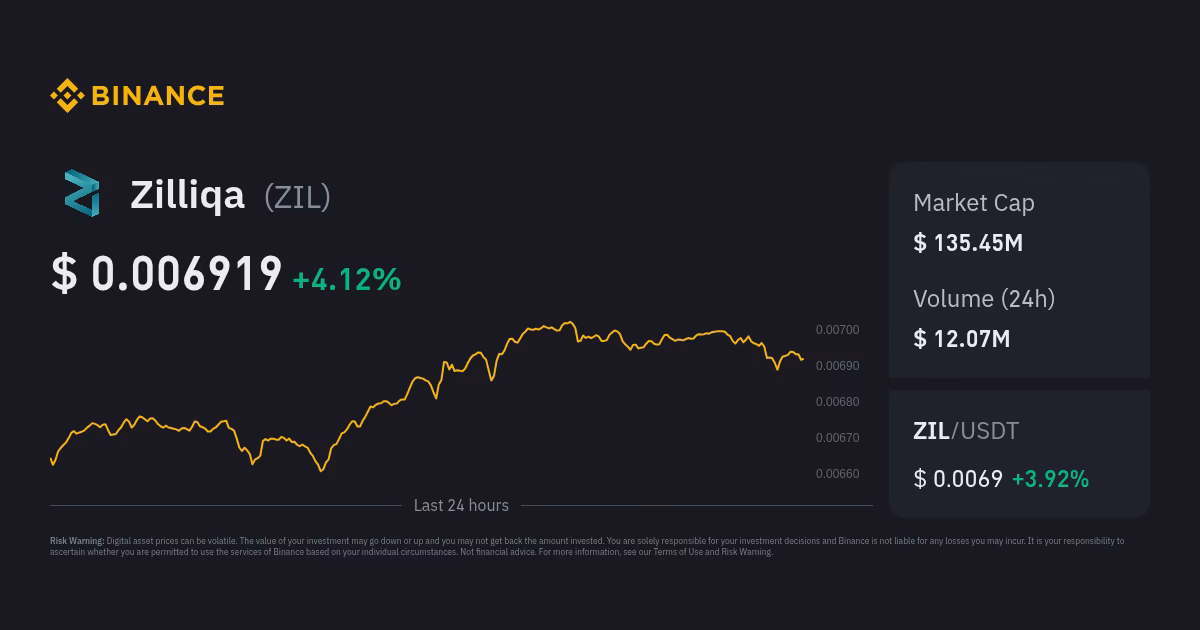Click the 0.00700 axis label on chart
This screenshot has height=630, width=1200.
pyautogui.click(x=836, y=329)
